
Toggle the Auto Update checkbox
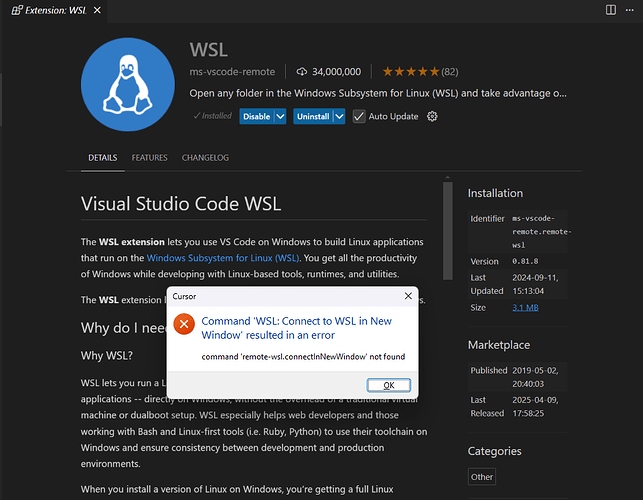pos(359,116)
